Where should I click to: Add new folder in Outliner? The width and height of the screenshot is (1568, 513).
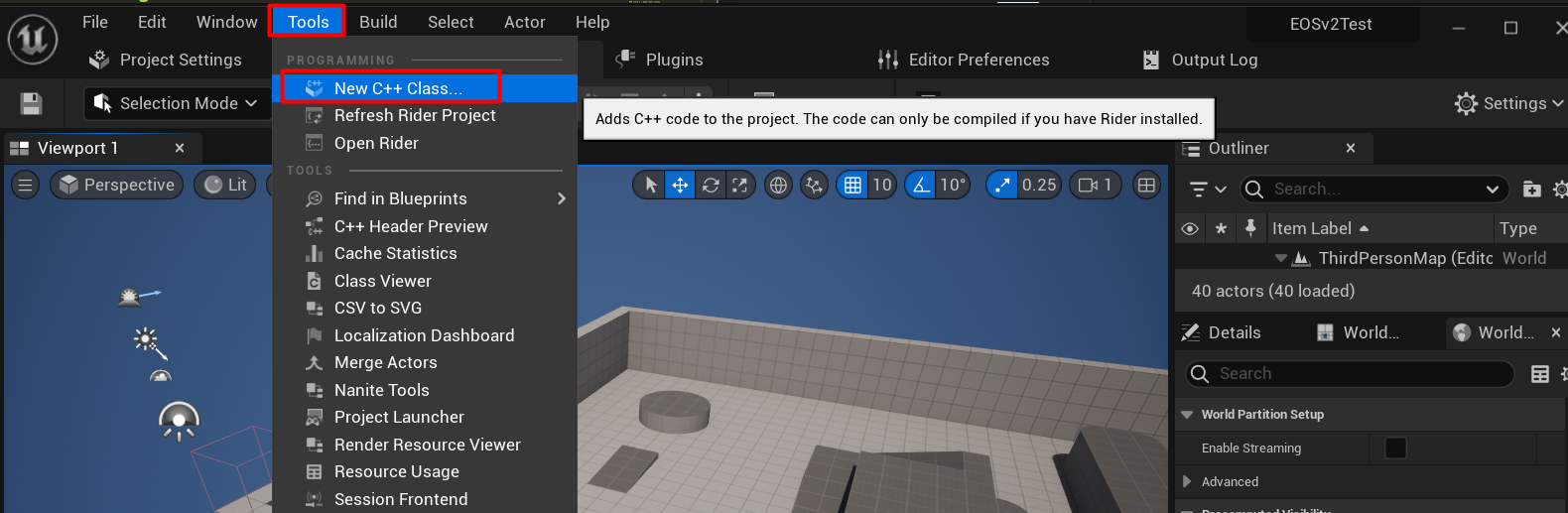1531,189
